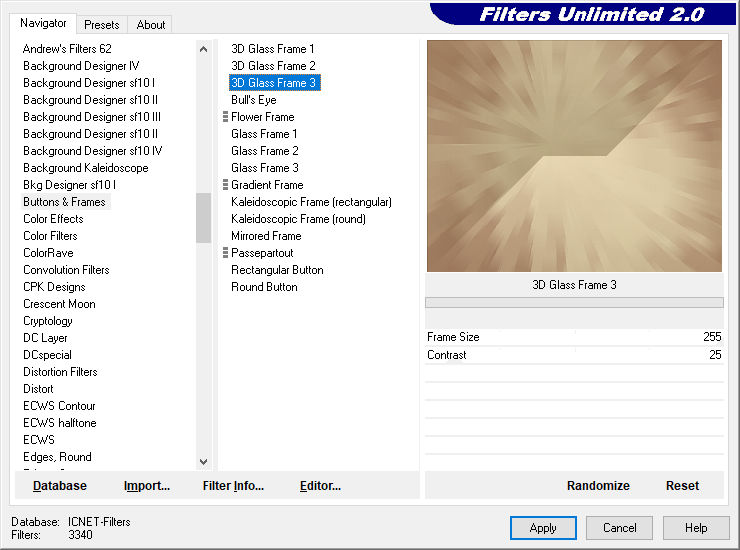Choose Glass Frame 2 filter
Image resolution: width=740 pixels, height=550 pixels.
point(265,151)
